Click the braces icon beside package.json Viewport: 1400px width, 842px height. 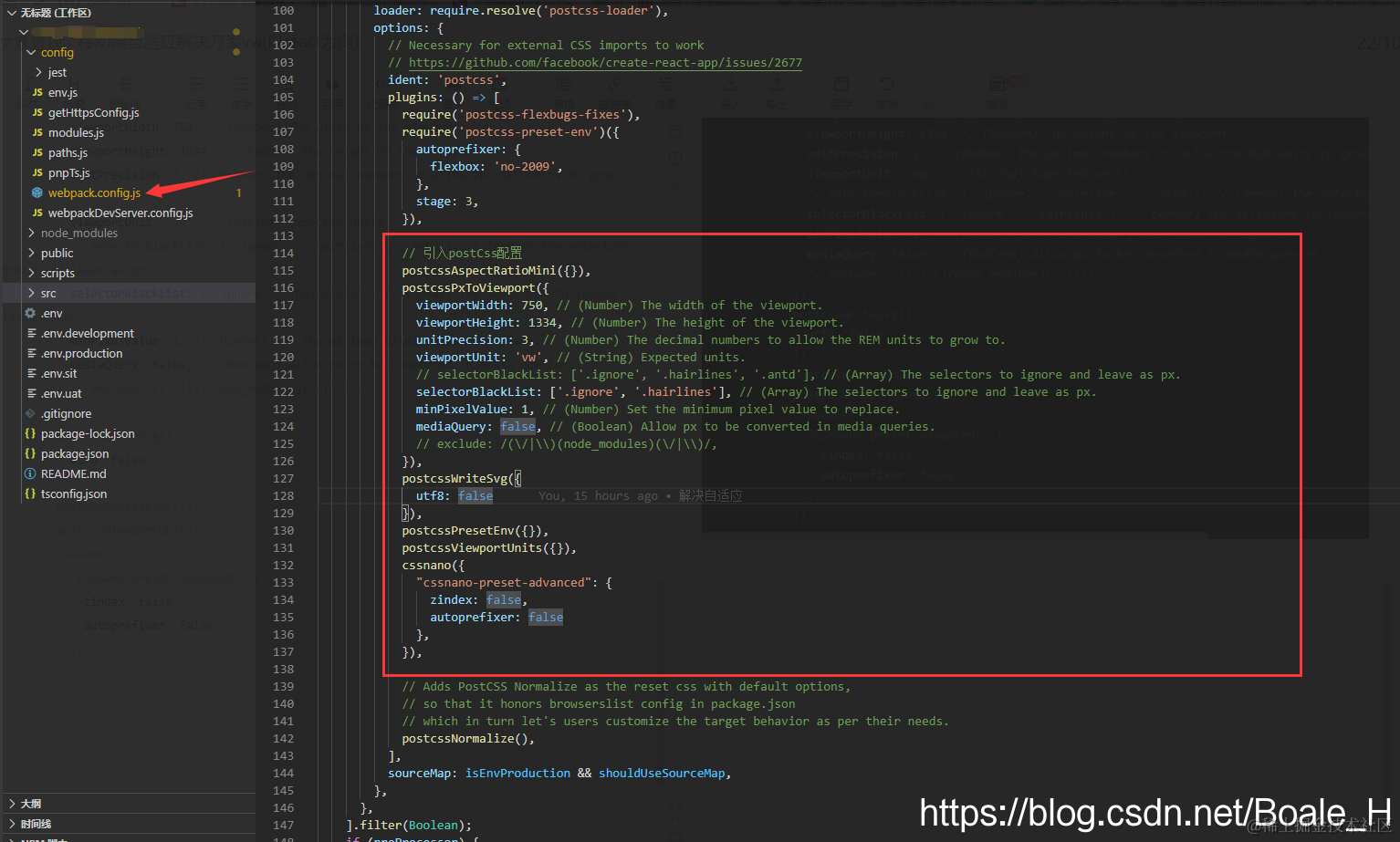pyautogui.click(x=30, y=453)
